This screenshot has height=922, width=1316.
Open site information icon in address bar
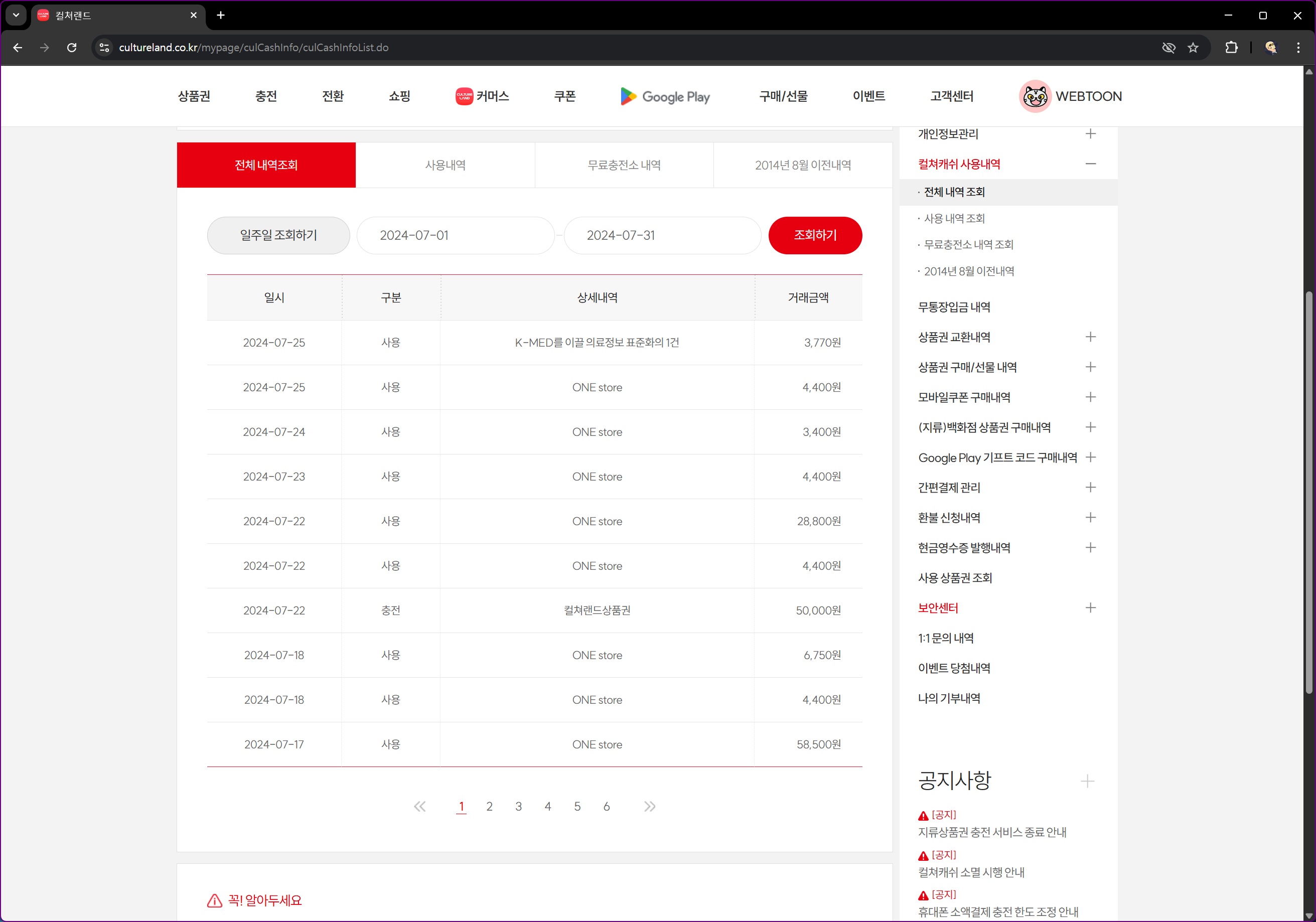tap(104, 48)
